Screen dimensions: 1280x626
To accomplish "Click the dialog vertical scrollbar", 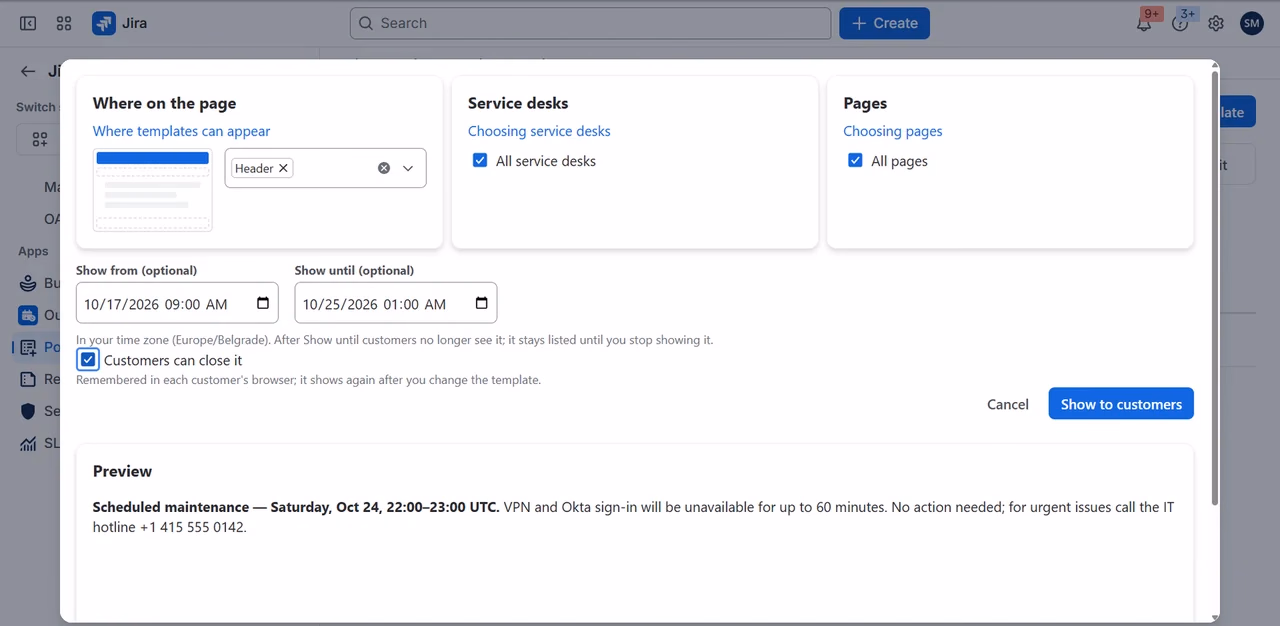I will [x=1215, y=288].
